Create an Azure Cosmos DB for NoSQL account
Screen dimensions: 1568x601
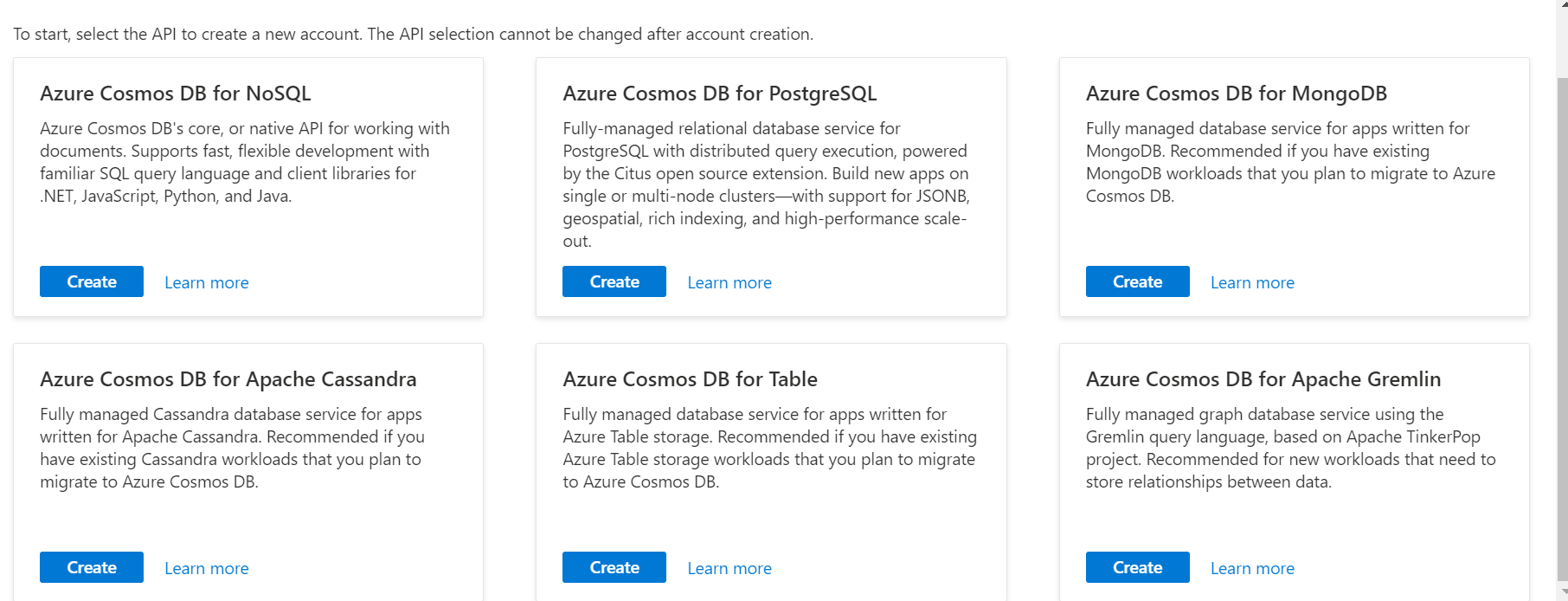click(x=92, y=281)
